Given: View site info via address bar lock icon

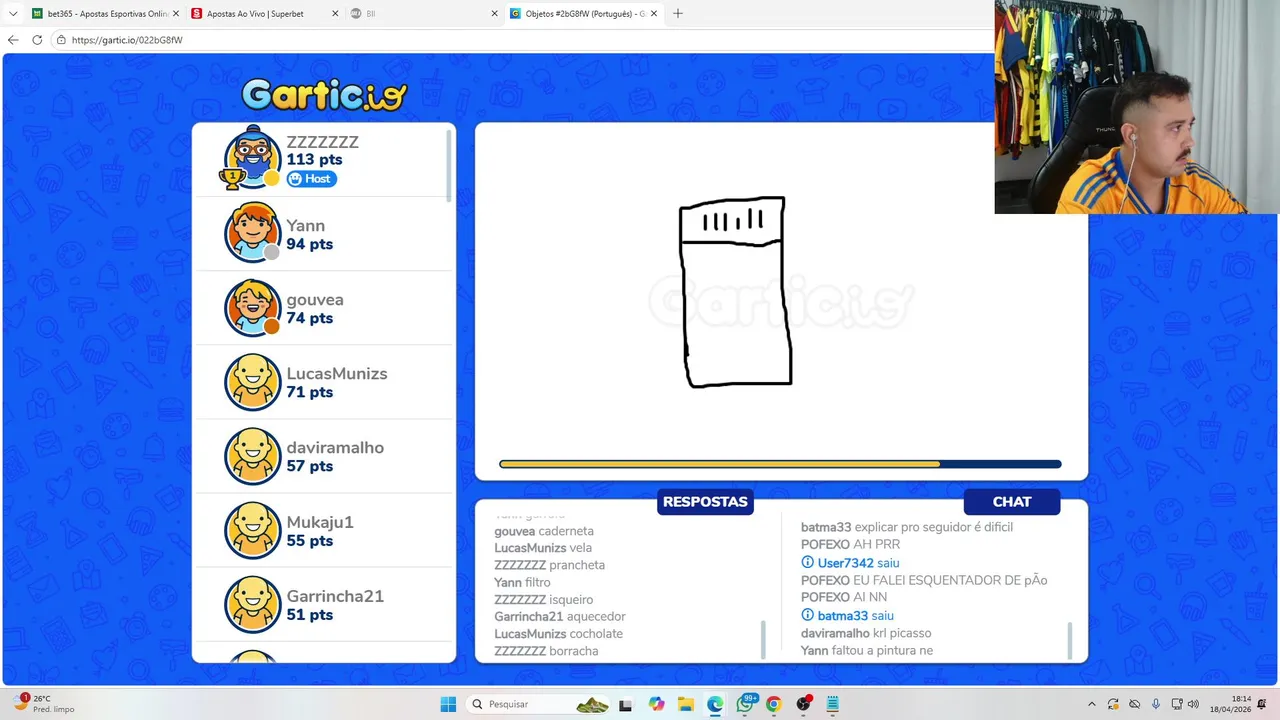Looking at the screenshot, I should [x=61, y=40].
